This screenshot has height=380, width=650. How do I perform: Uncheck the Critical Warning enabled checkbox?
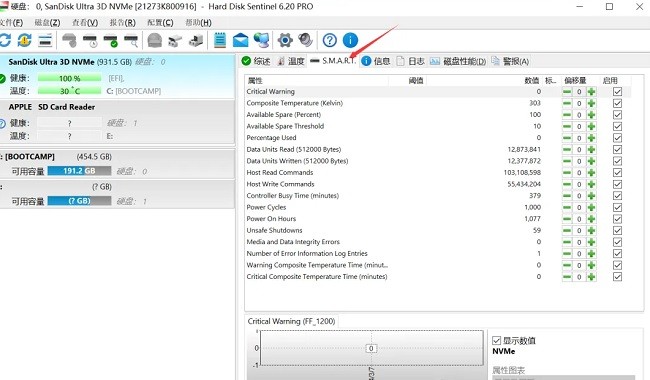click(617, 92)
